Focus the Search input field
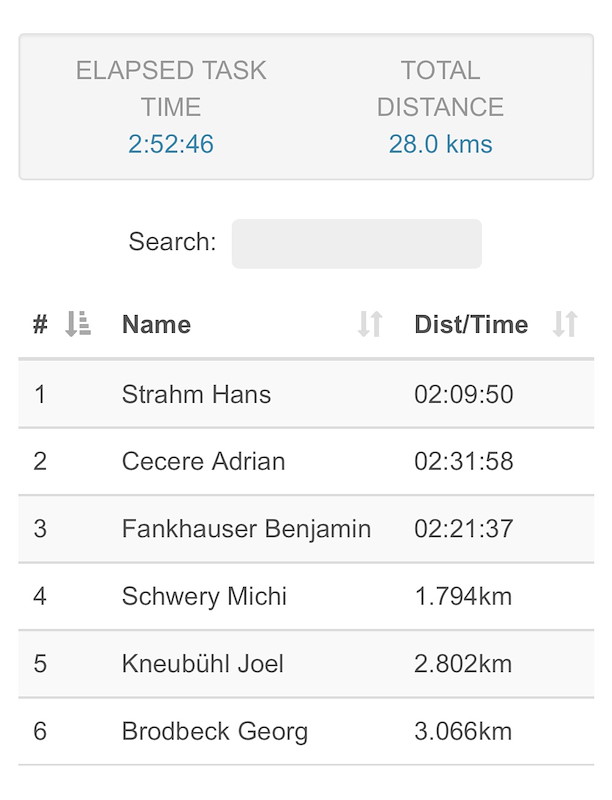 356,244
